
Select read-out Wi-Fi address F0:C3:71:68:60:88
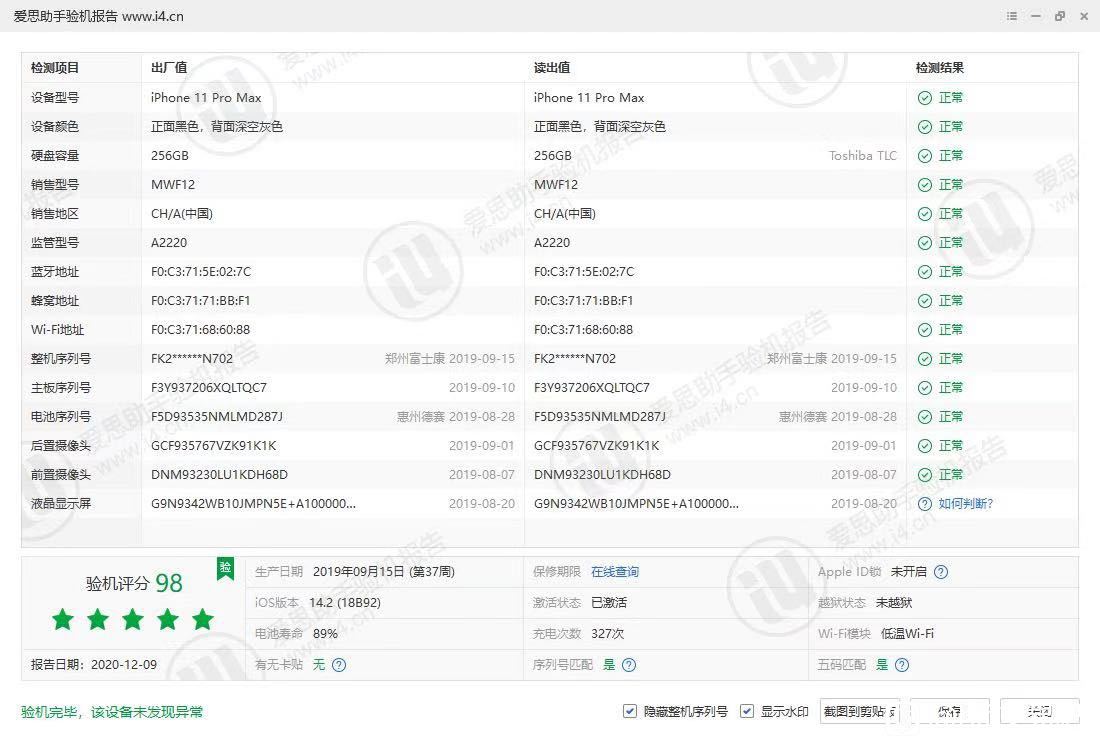pos(583,330)
